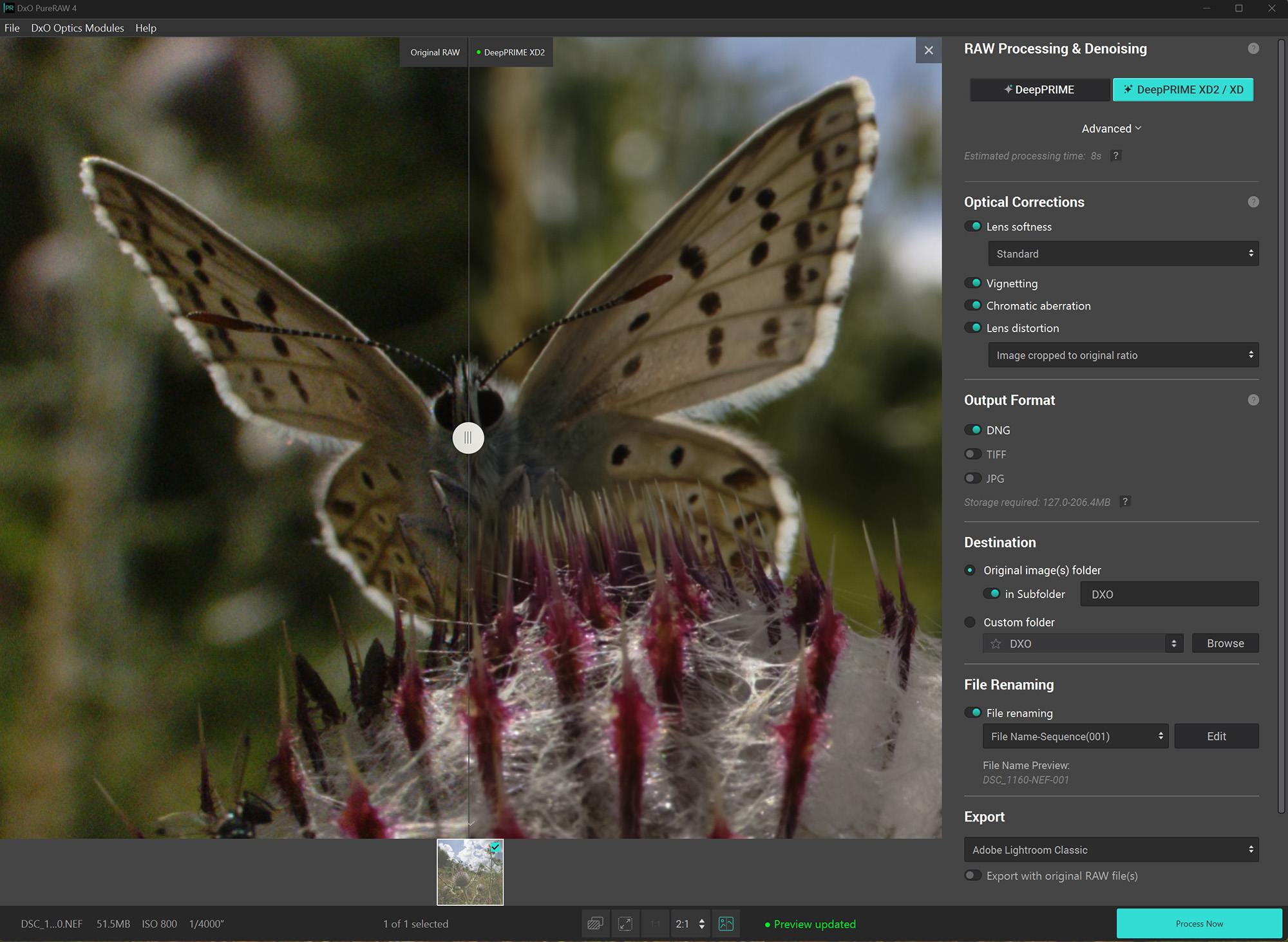
Task: Open the Adobe Lightroom Classic export dropdown
Action: (x=1111, y=850)
